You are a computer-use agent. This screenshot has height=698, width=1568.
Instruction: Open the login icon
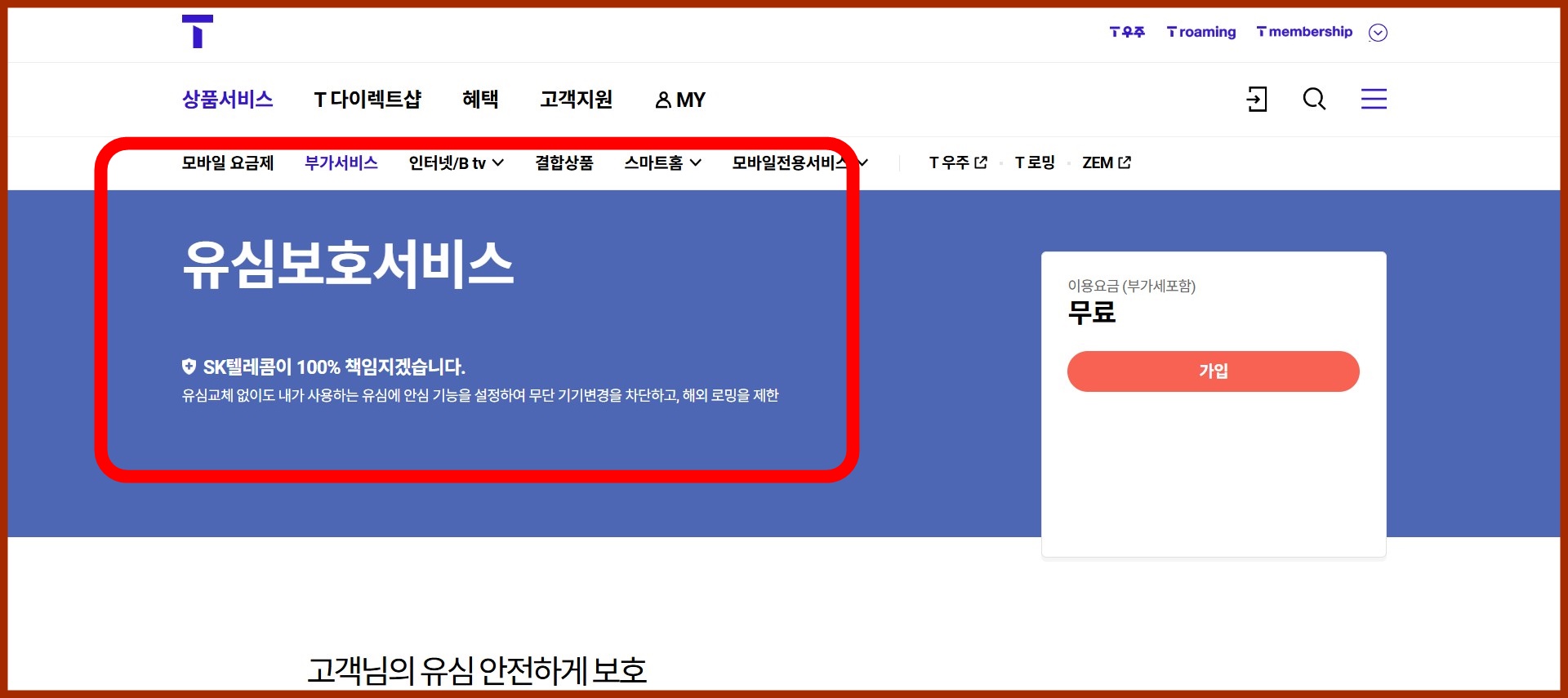pos(1257,100)
